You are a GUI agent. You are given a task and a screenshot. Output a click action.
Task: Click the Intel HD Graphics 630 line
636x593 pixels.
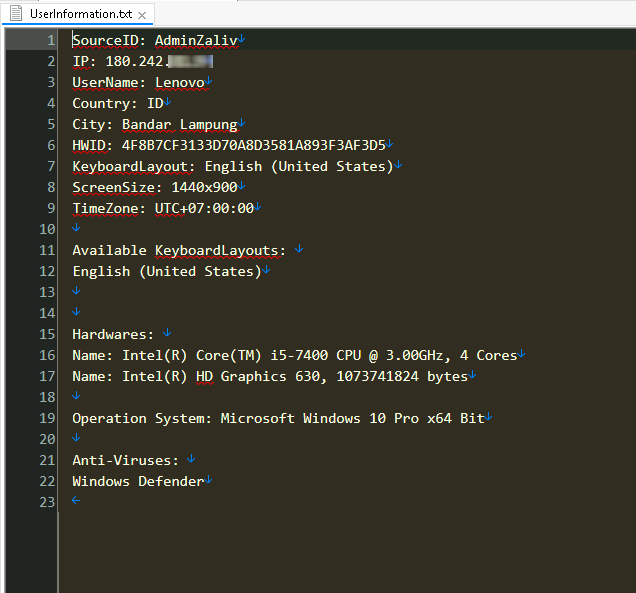270,376
